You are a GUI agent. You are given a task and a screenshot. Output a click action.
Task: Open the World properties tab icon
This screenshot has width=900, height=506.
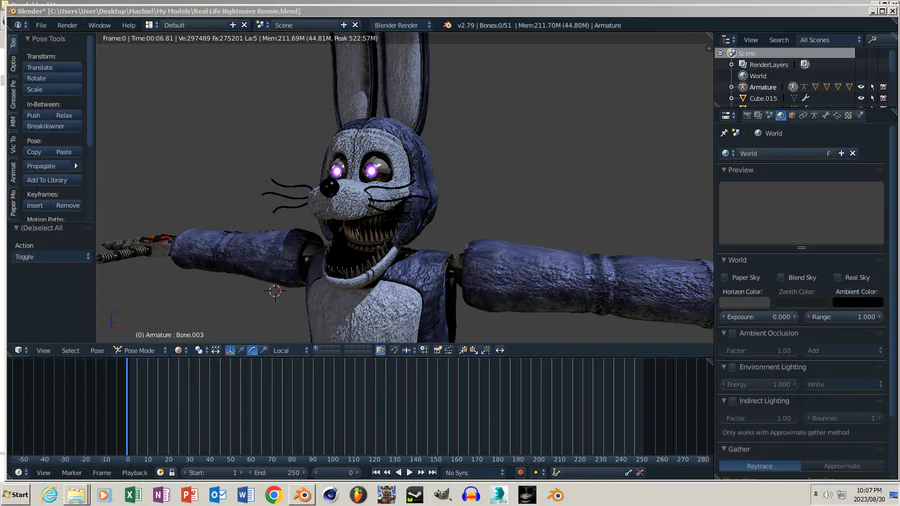(781, 116)
